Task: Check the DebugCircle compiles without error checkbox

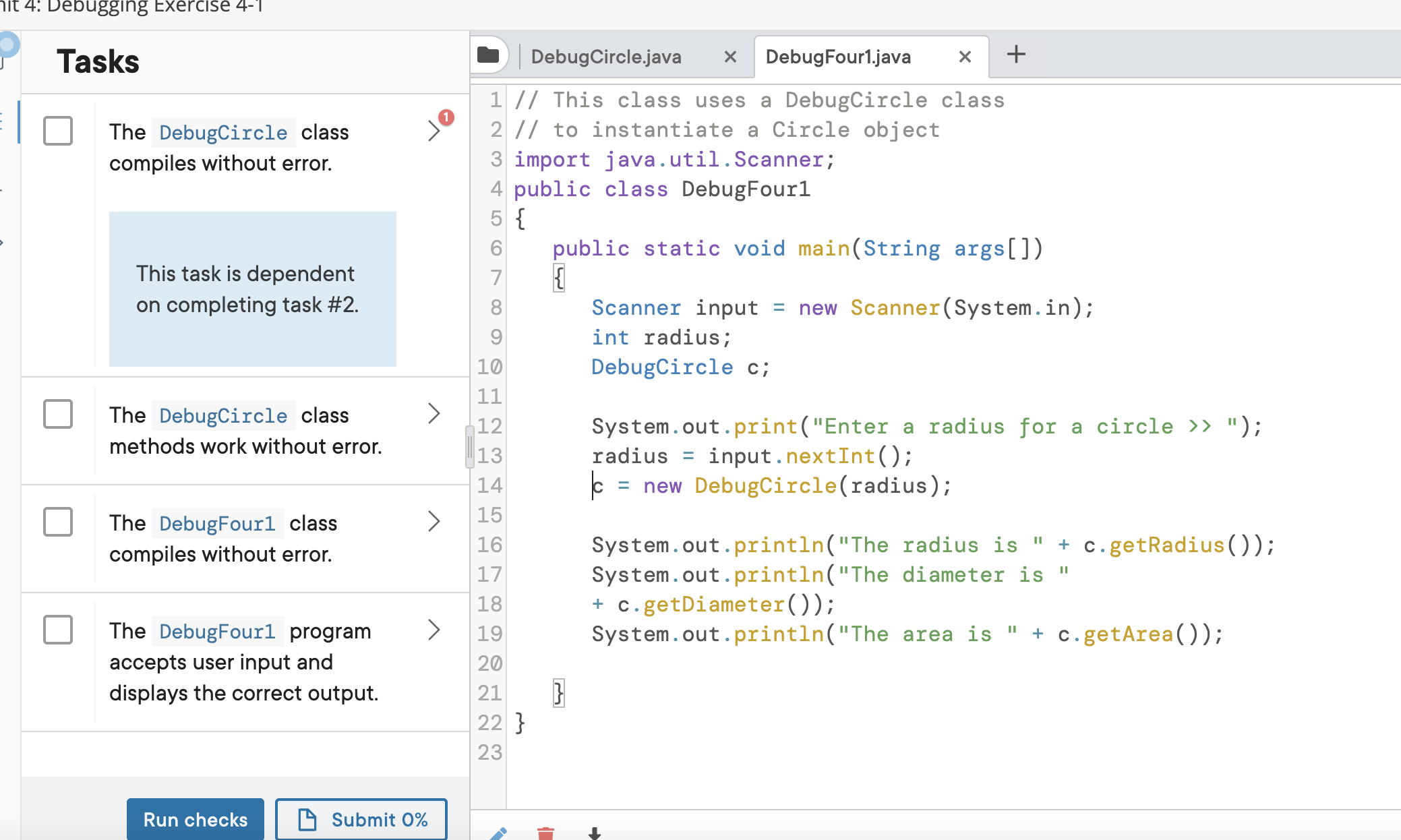Action: point(58,131)
